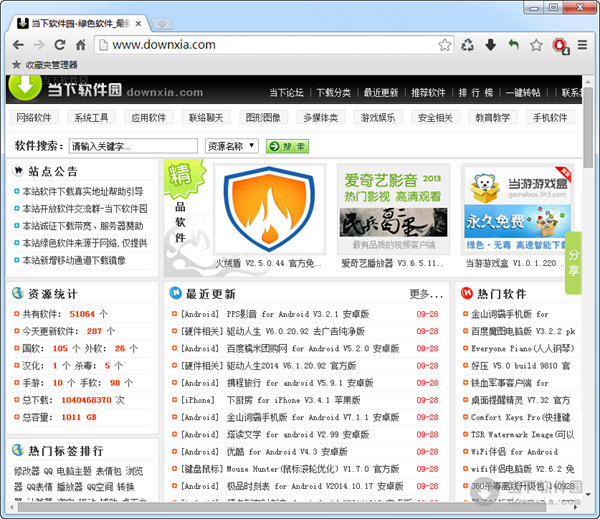Open 桌面提醒精灵 V7.32 hot software
Image resolution: width=600 pixels, height=519 pixels.
point(520,400)
